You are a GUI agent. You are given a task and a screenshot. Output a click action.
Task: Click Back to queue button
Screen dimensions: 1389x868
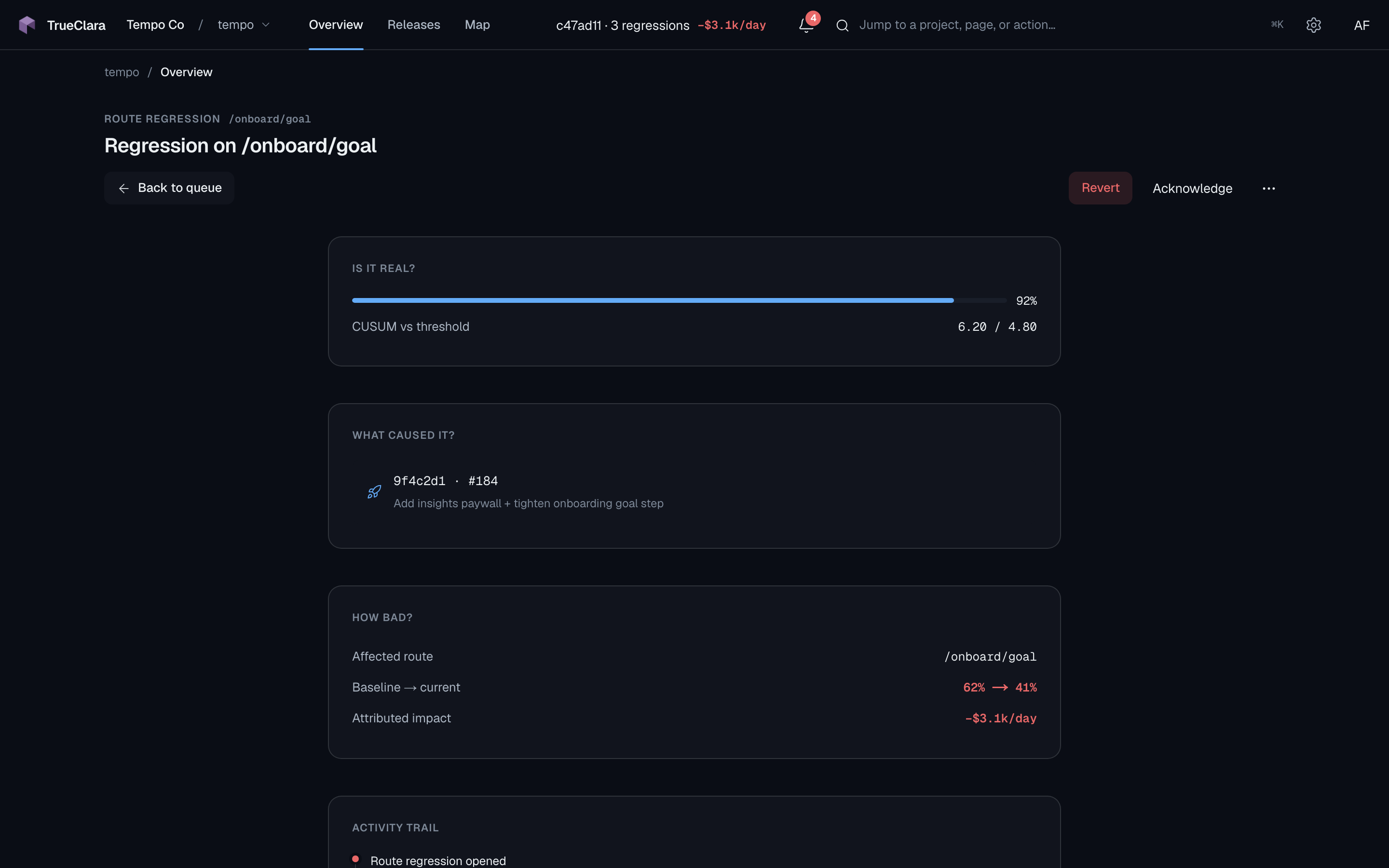pos(169,188)
